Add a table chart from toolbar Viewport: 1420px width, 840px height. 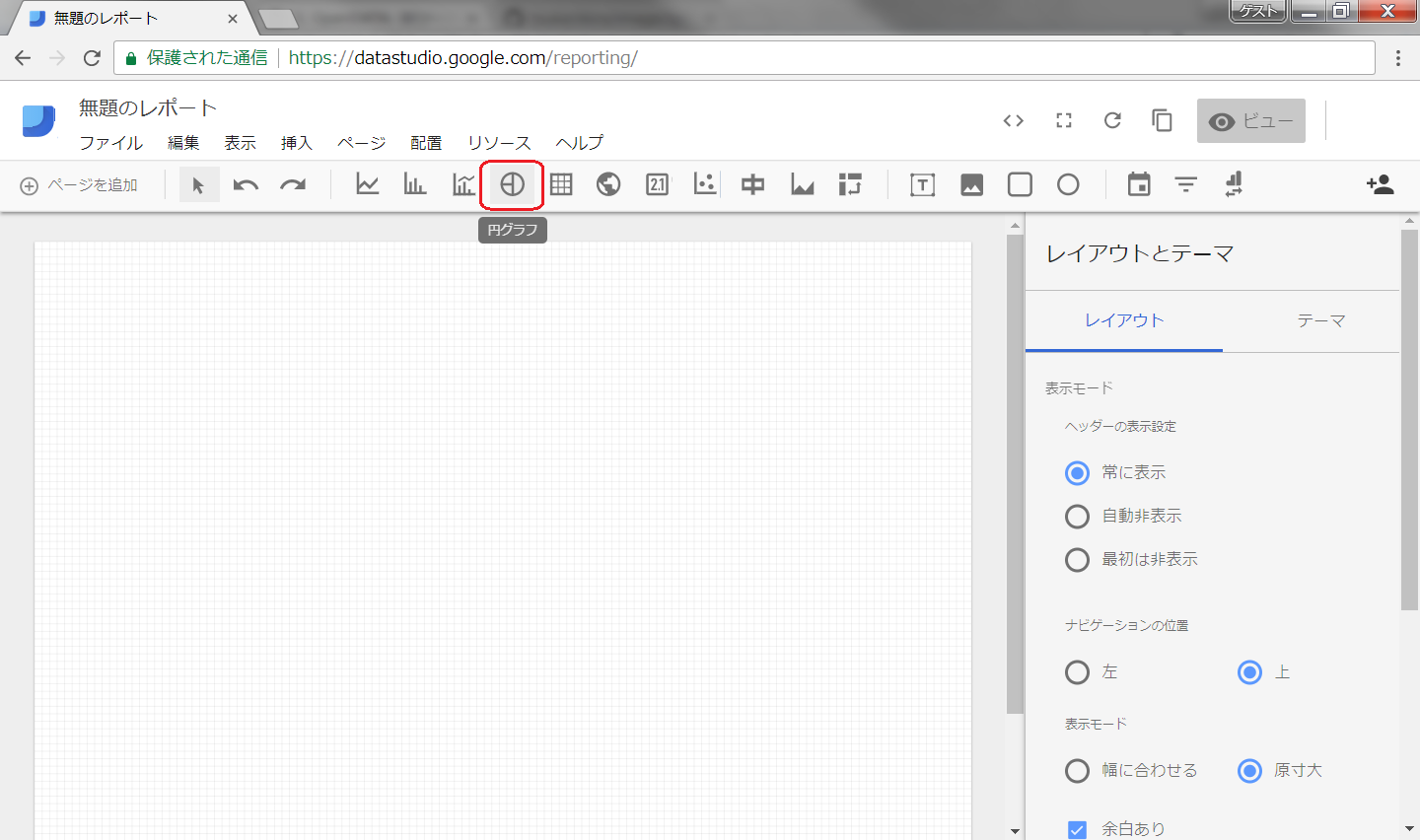(x=561, y=184)
